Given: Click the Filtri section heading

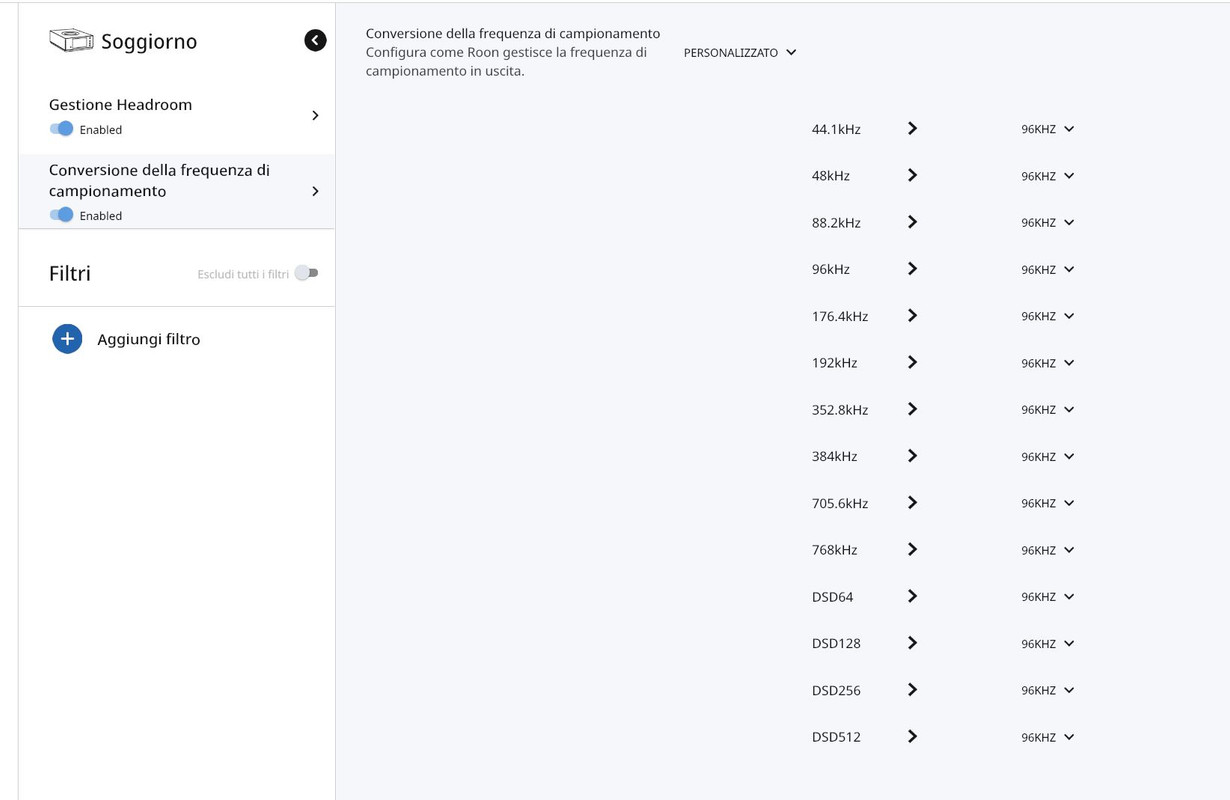Looking at the screenshot, I should pyautogui.click(x=70, y=273).
